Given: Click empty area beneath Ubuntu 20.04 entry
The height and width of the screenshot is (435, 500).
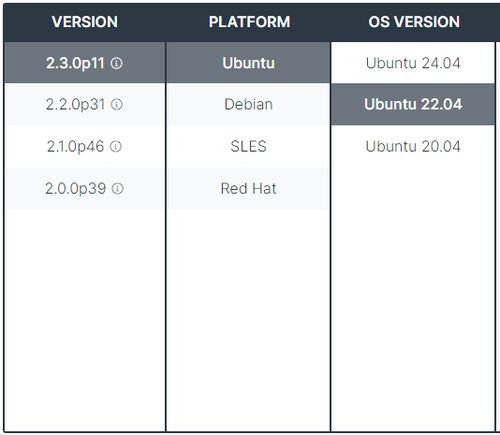Looking at the screenshot, I should tap(413, 298).
